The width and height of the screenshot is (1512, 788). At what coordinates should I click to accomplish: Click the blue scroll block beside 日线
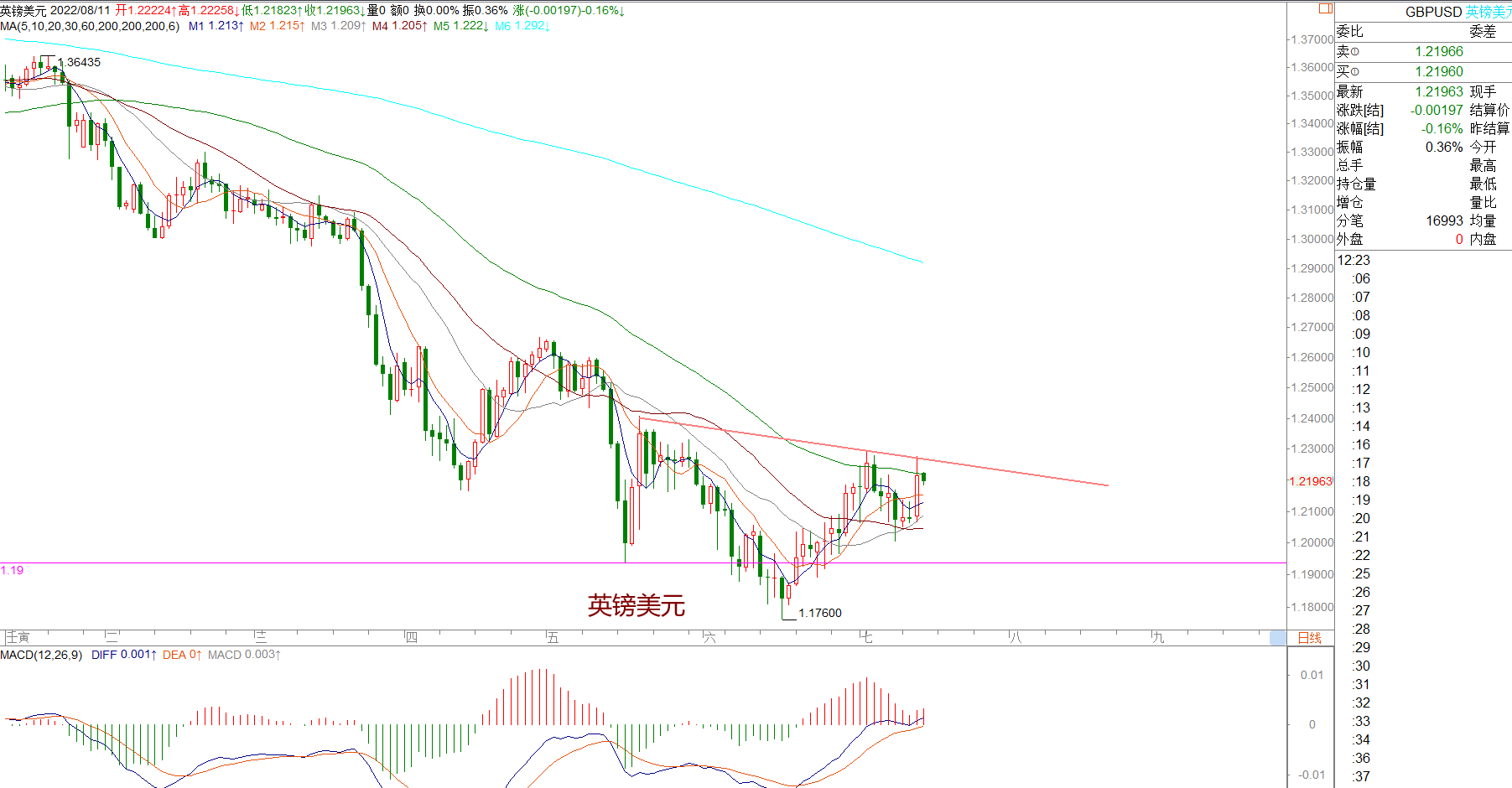1278,638
